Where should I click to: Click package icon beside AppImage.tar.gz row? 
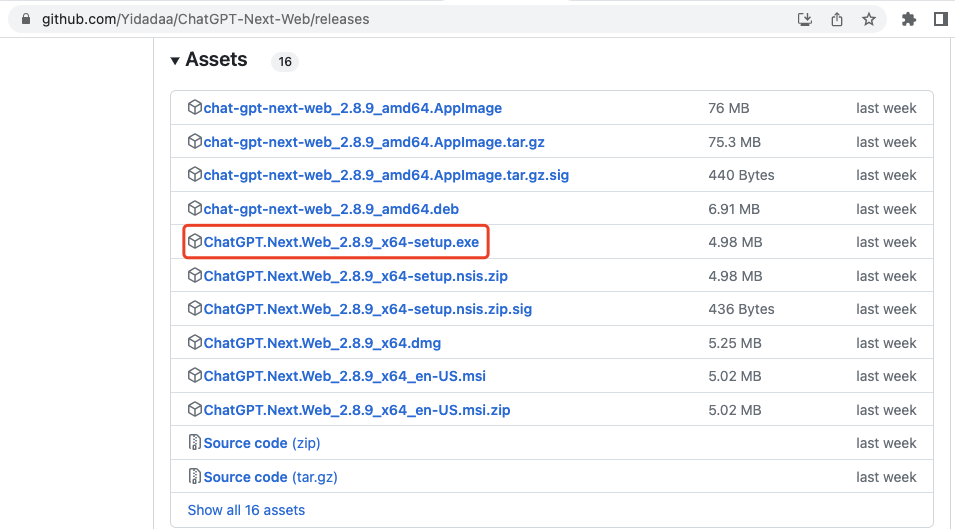[194, 141]
